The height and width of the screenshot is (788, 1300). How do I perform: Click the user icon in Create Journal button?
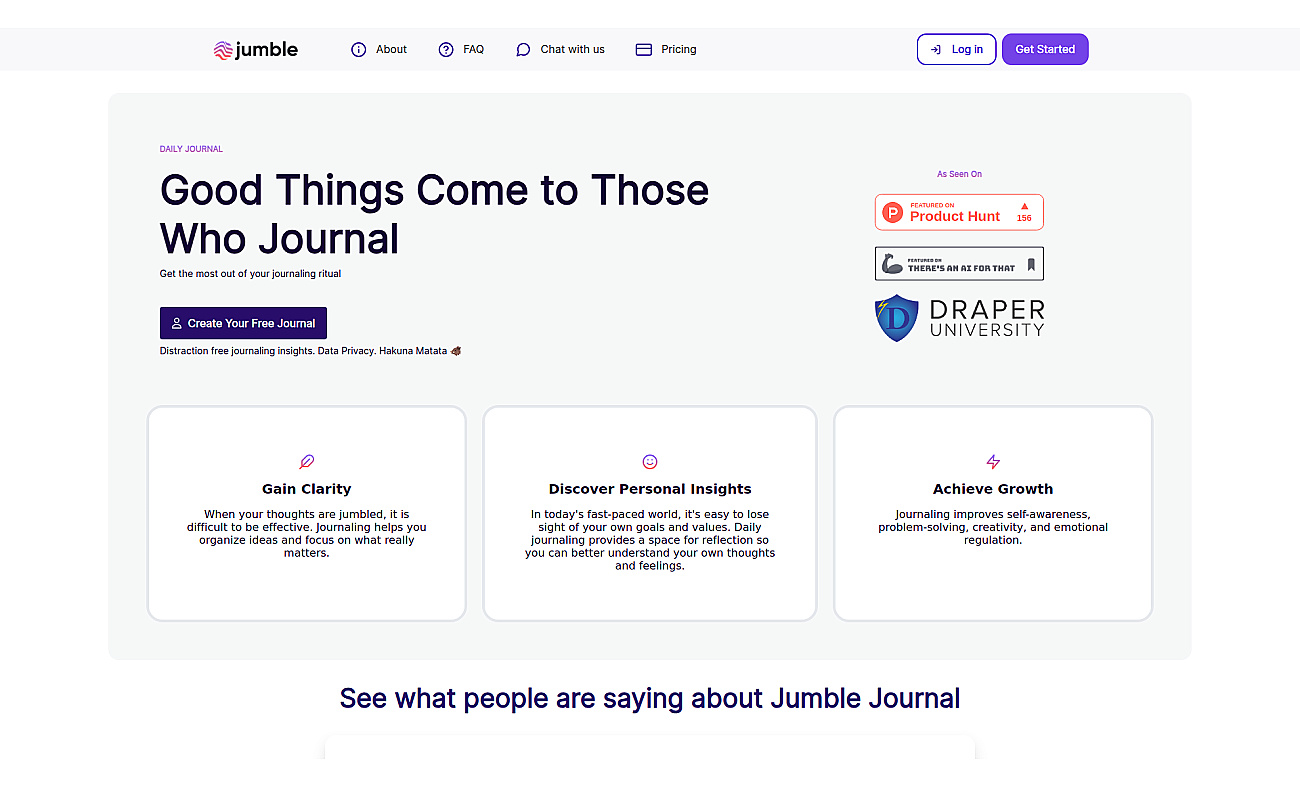pos(177,323)
